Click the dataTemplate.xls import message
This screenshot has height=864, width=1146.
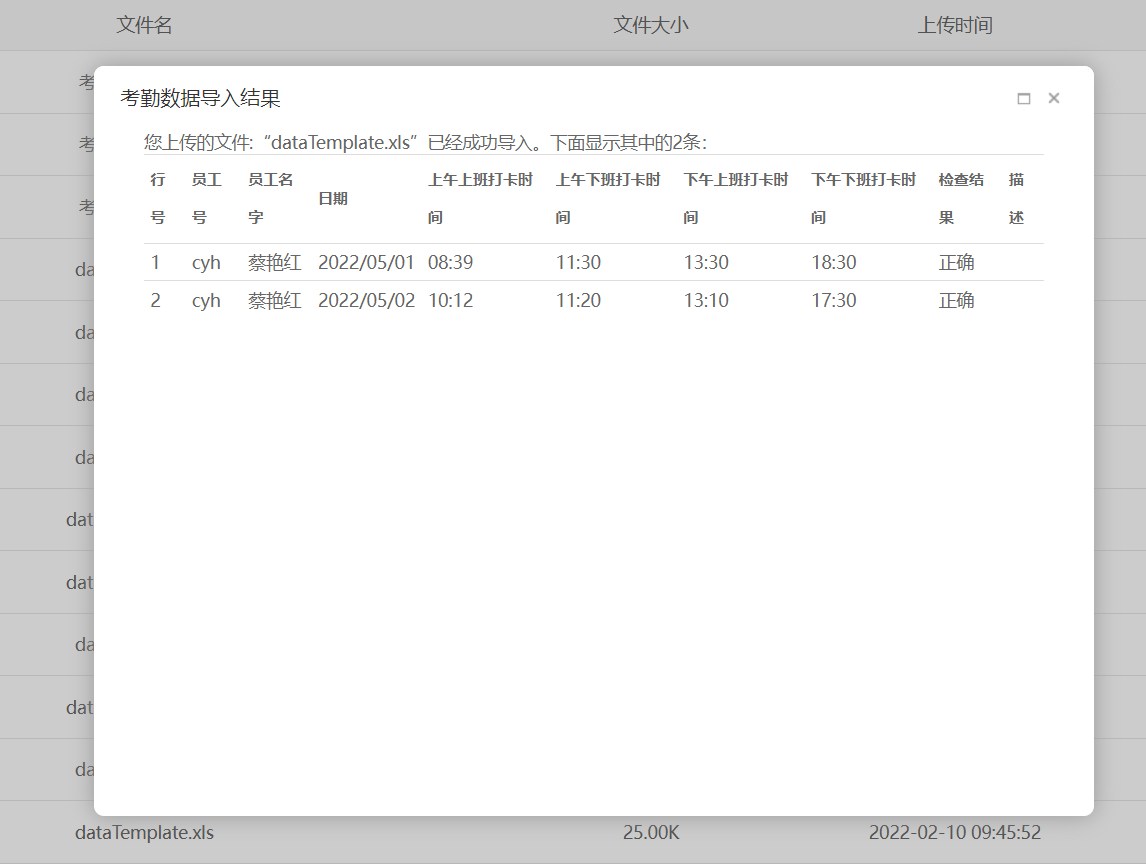(x=425, y=143)
